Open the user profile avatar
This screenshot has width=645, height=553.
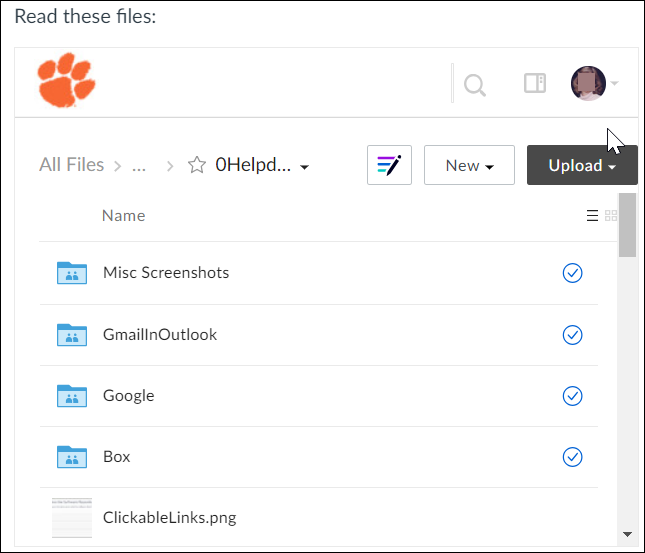pyautogui.click(x=588, y=83)
